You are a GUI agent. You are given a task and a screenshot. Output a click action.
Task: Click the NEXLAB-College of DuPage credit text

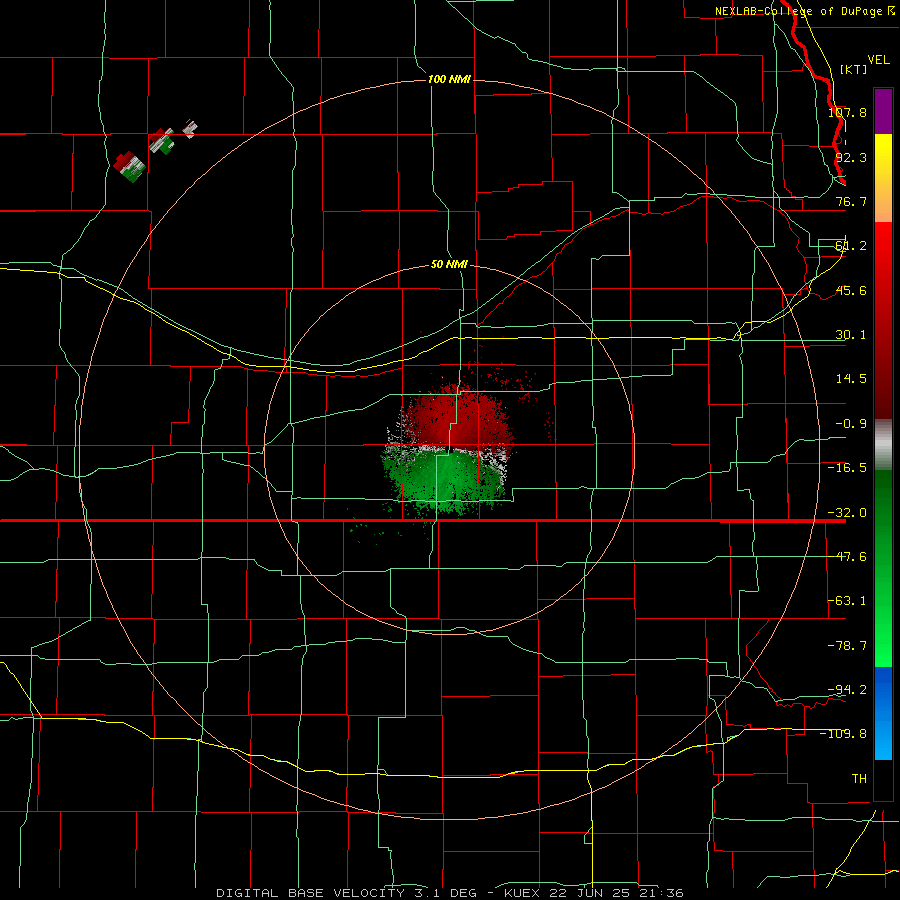(x=804, y=11)
